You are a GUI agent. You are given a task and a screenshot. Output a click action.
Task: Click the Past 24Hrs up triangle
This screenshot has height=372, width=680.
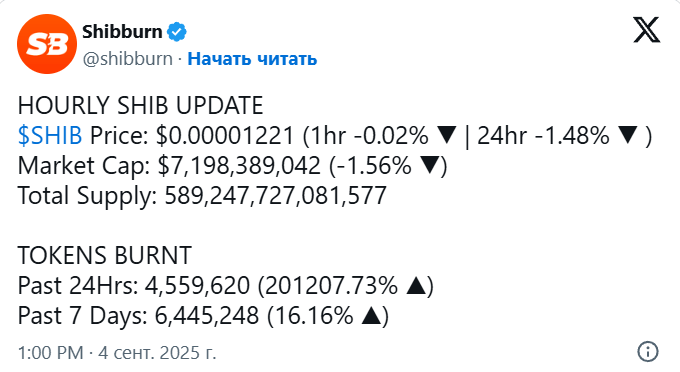[x=416, y=285]
